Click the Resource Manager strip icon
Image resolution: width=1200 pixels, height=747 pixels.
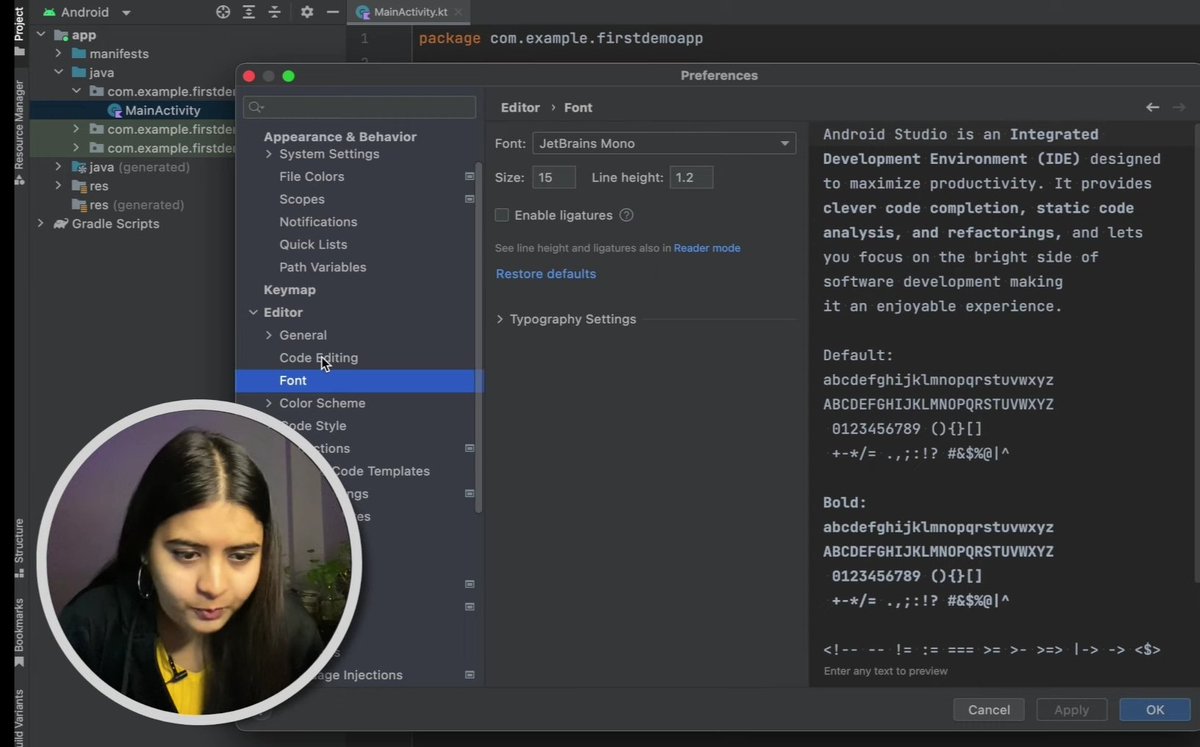point(19,180)
